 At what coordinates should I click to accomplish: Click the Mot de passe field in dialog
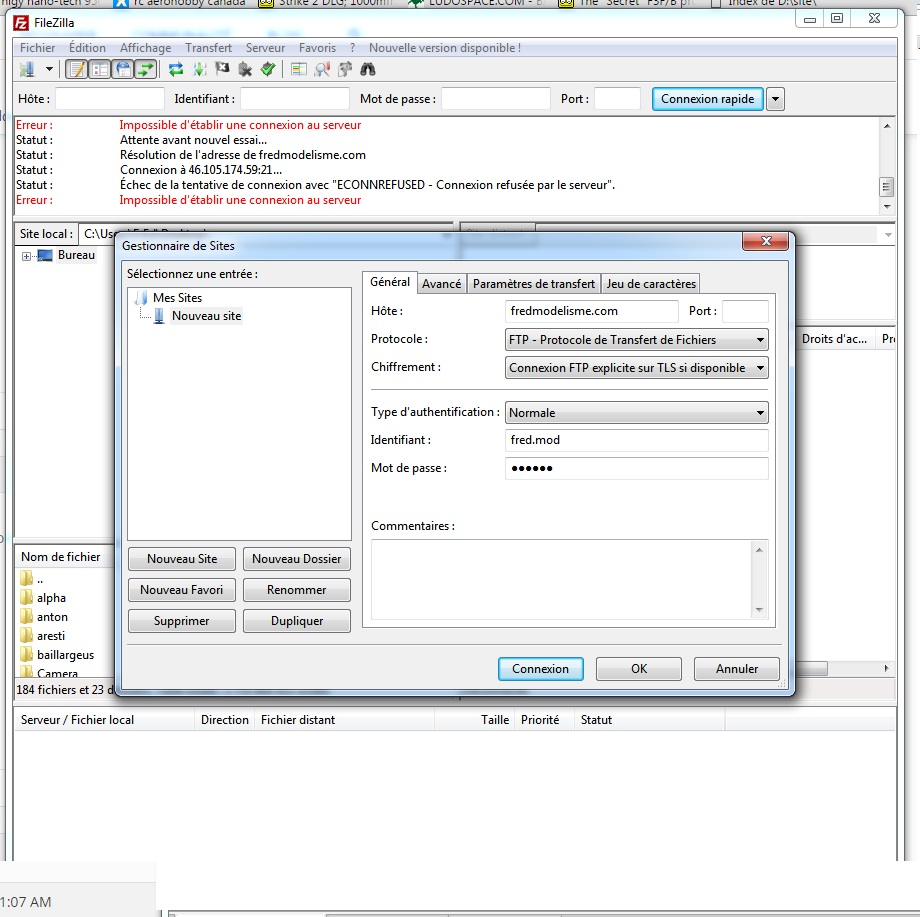pyautogui.click(x=637, y=468)
